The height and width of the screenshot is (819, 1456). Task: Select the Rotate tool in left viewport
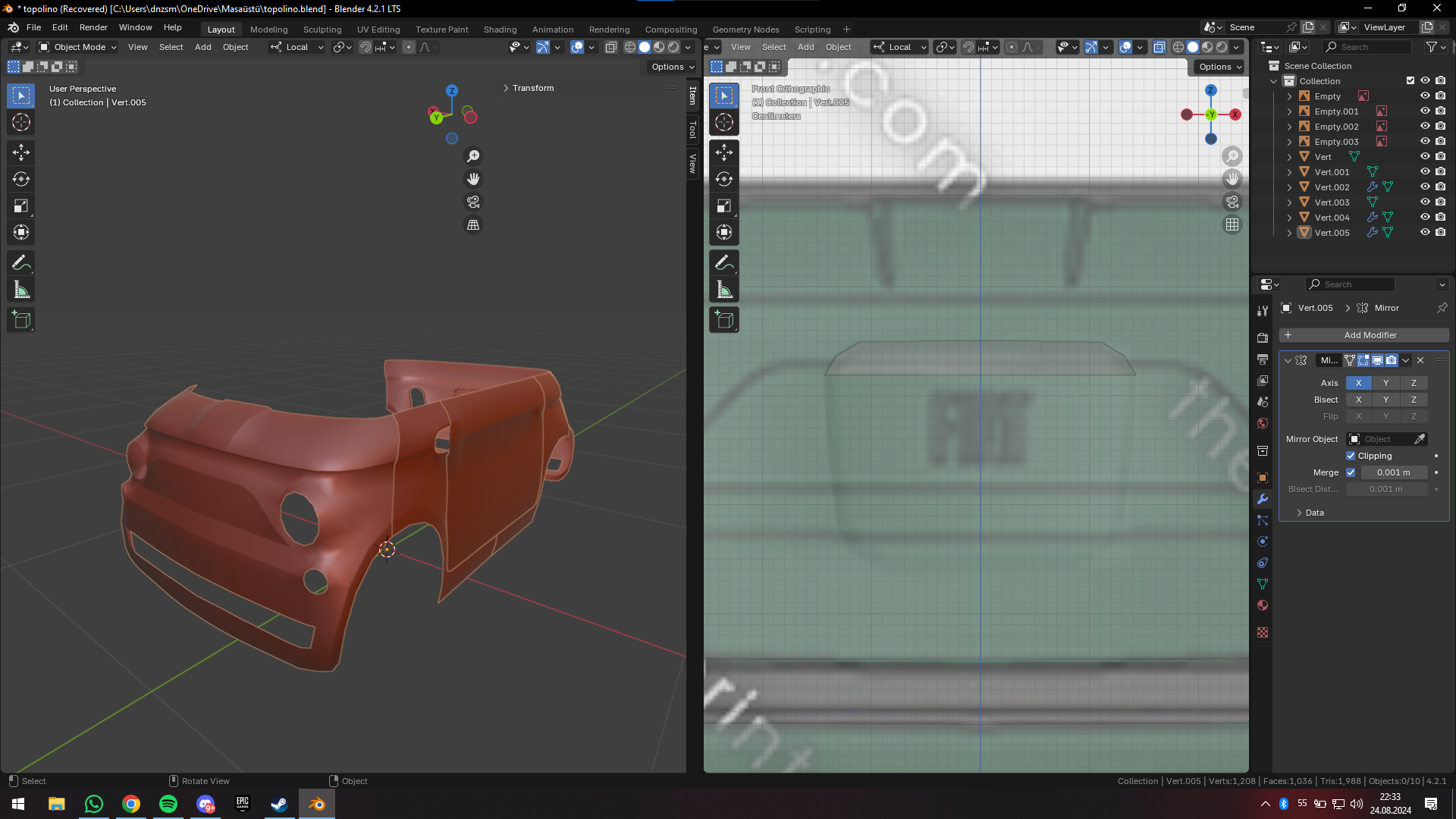point(21,179)
